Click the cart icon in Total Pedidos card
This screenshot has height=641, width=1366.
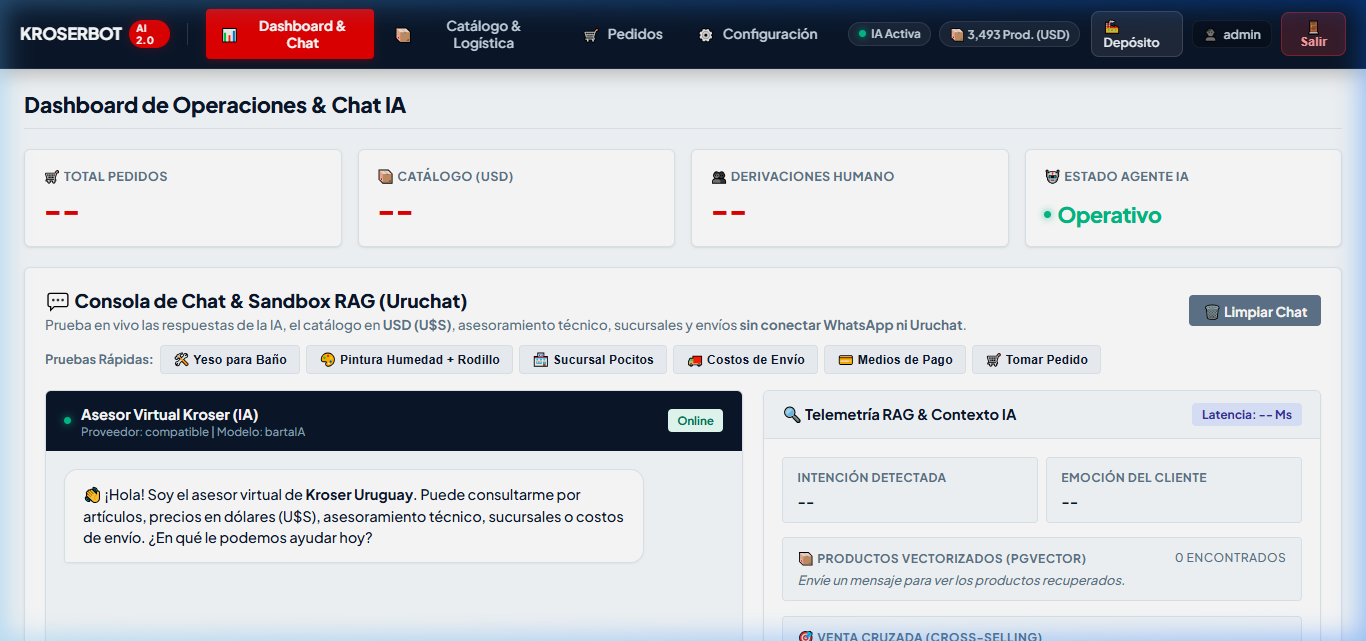52,177
